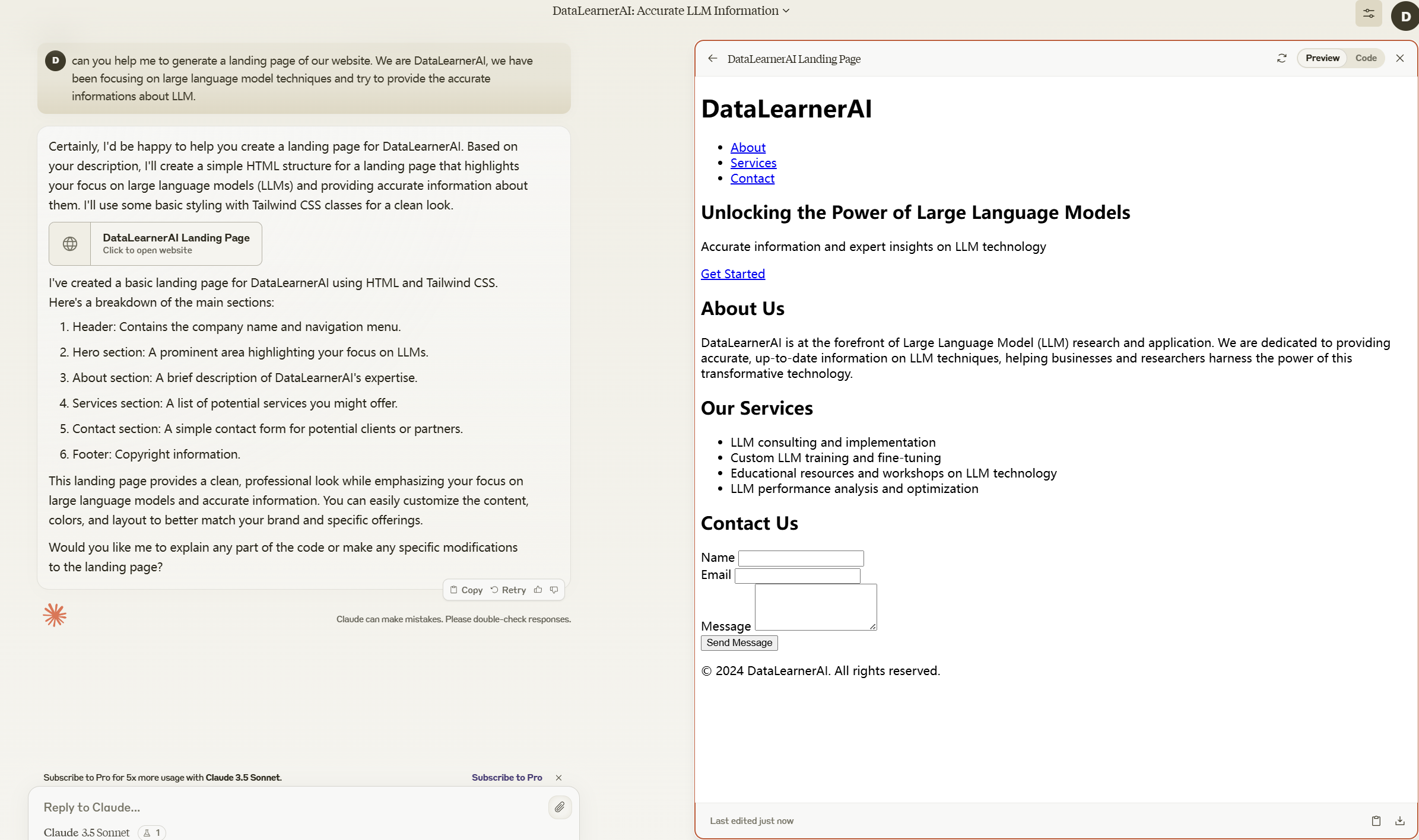This screenshot has height=840, width=1419.
Task: Click the Send Message button
Action: pos(739,642)
